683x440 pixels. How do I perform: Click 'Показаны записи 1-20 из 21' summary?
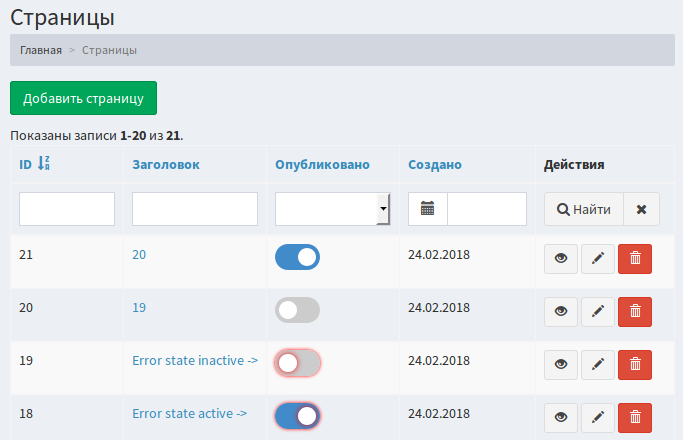pyautogui.click(x=97, y=136)
